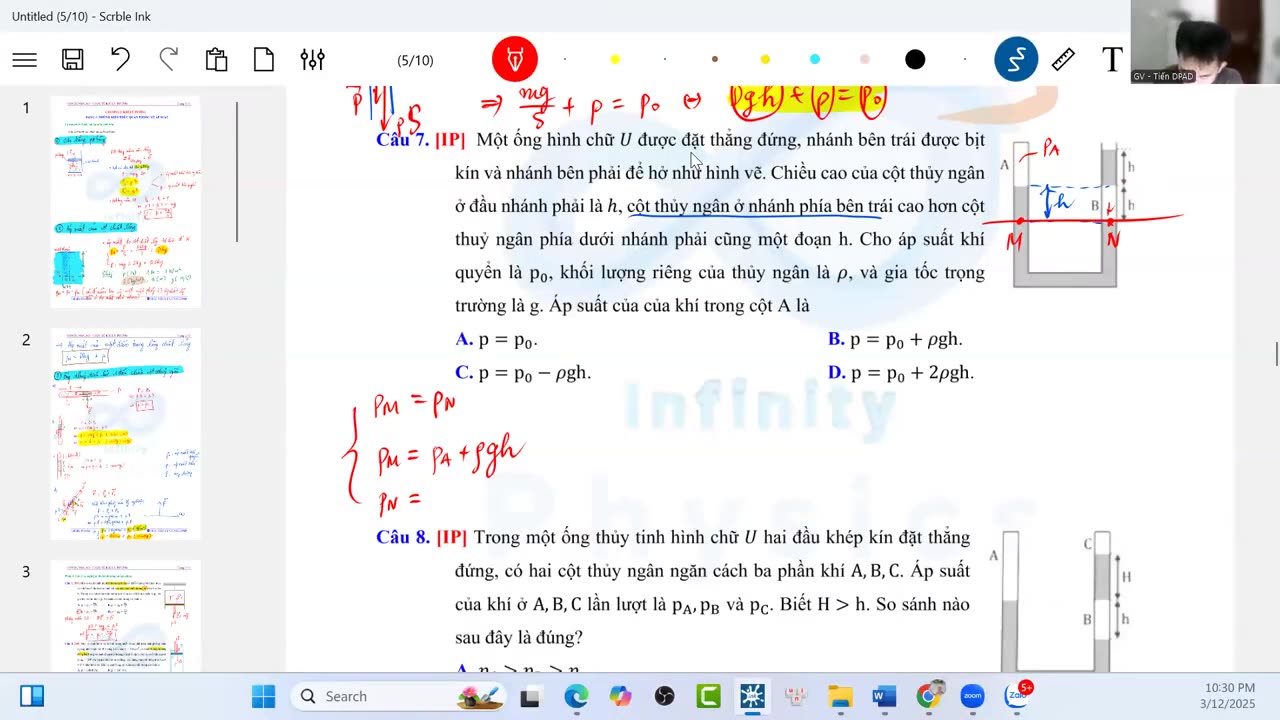The width and height of the screenshot is (1280, 720).
Task: Switch to Scrble Ink taskbar icon
Action: (752, 696)
